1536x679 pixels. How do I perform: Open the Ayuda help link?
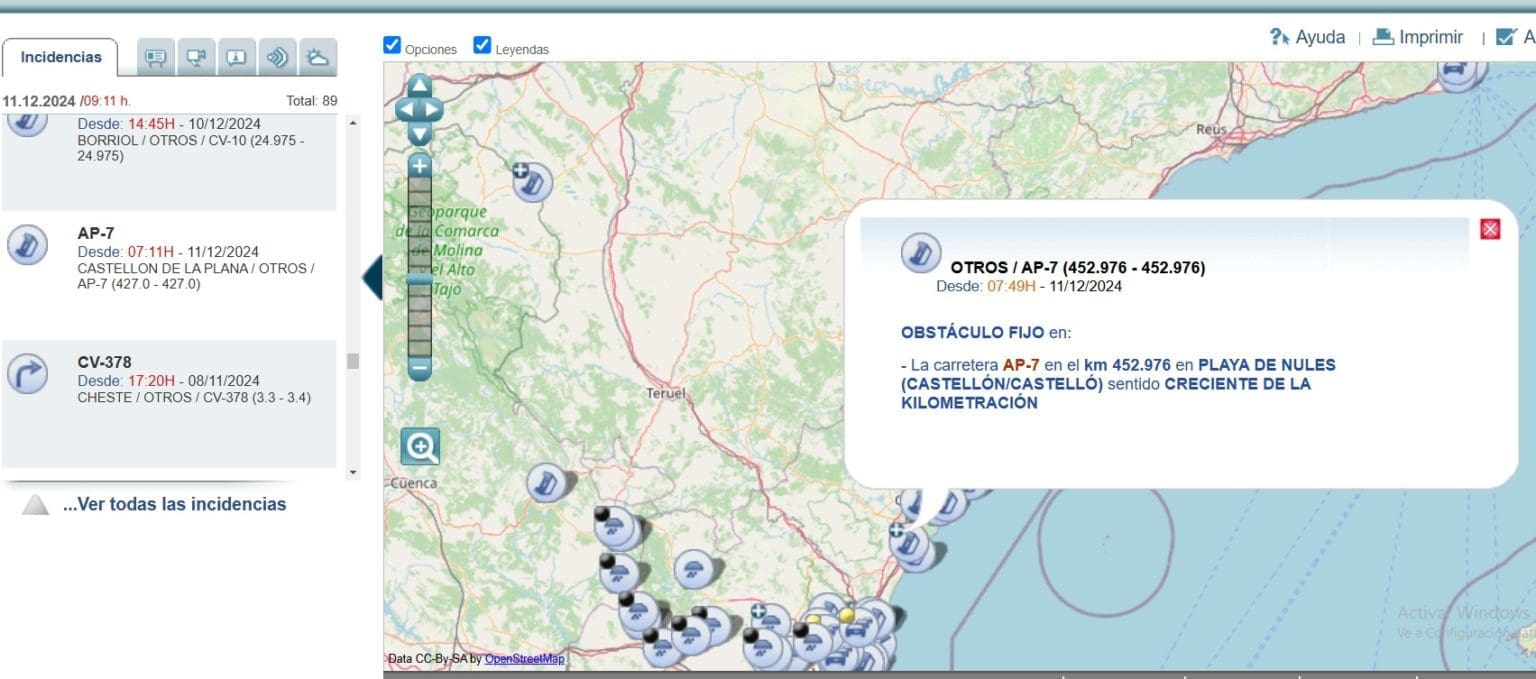click(1307, 37)
